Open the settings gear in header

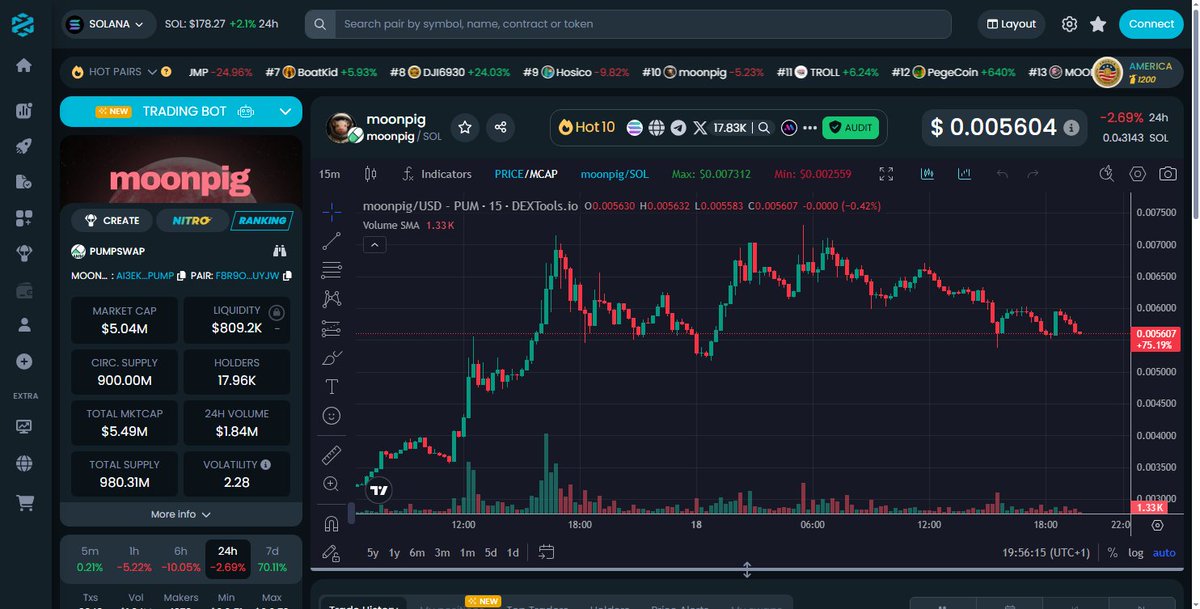(1069, 24)
